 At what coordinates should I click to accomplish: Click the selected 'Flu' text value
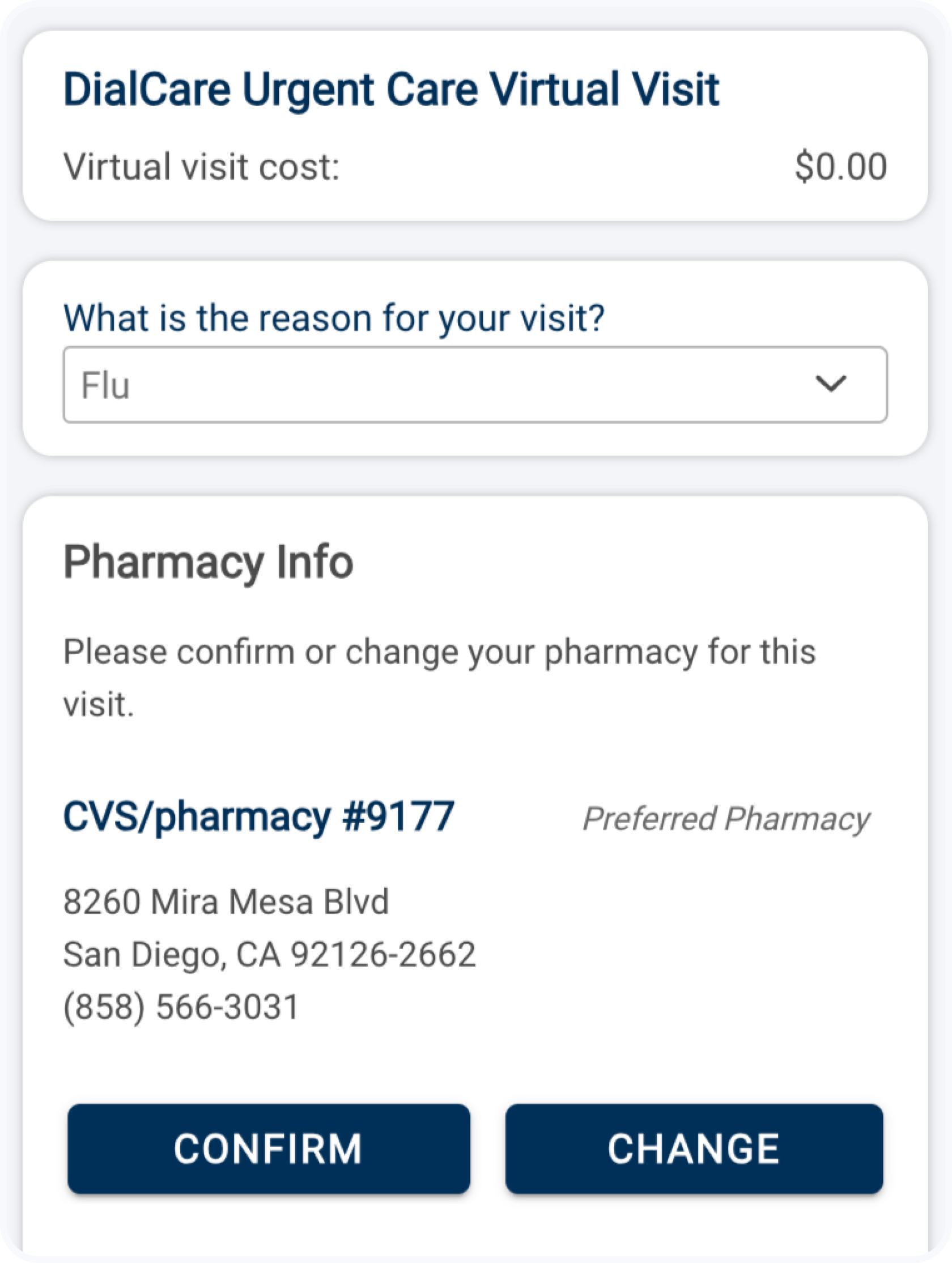(105, 385)
